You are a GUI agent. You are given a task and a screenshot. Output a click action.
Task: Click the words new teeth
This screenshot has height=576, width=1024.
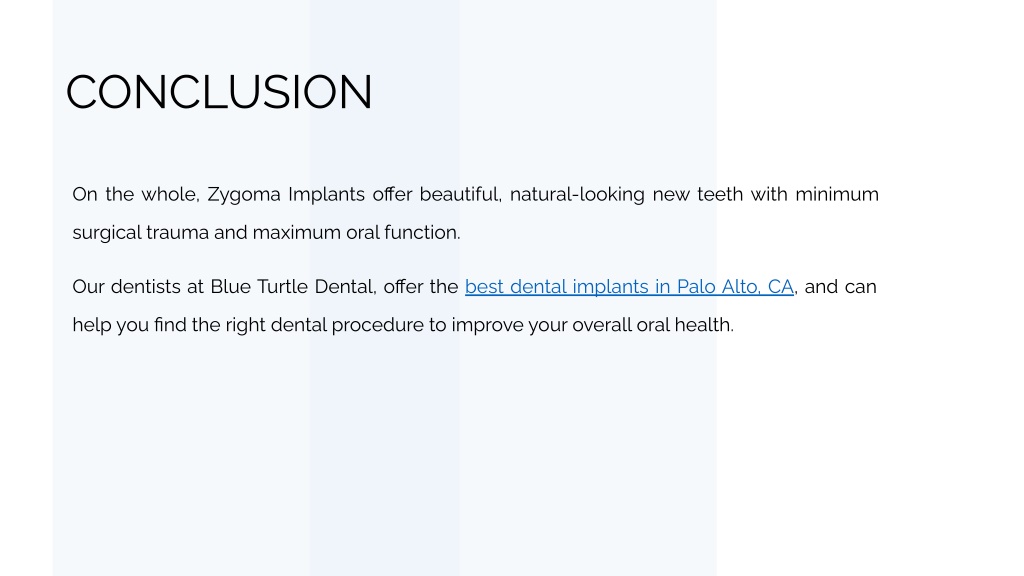pyautogui.click(x=697, y=195)
